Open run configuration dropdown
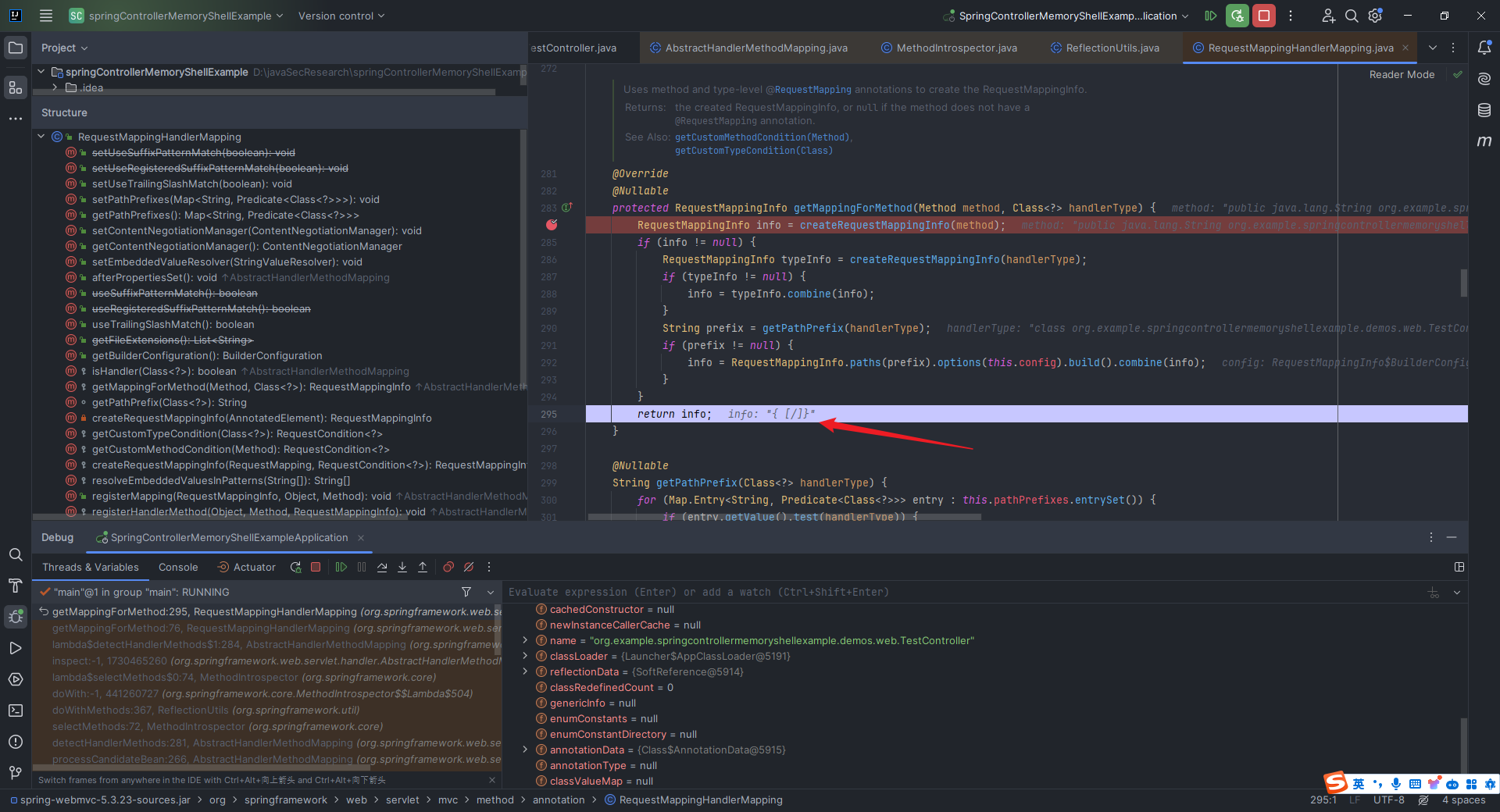 coord(1066,16)
